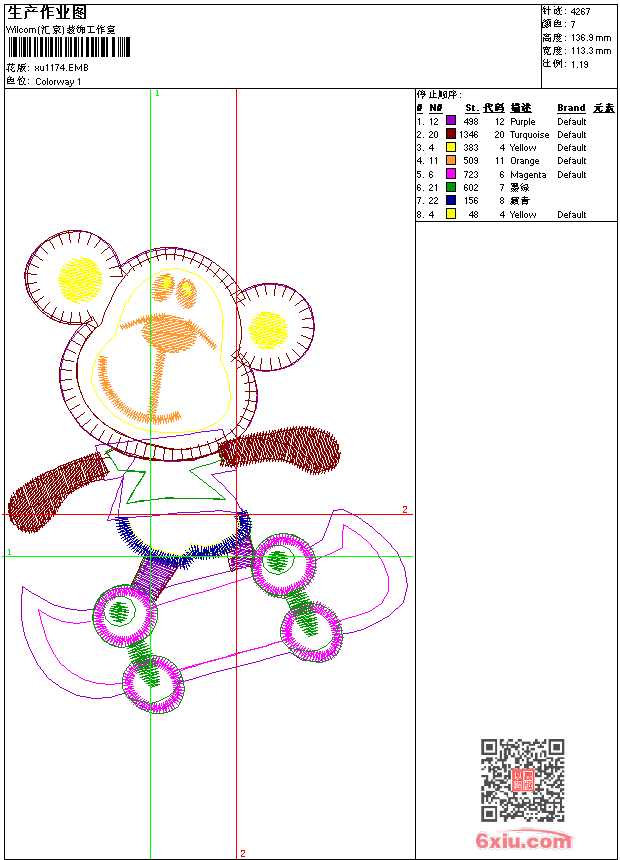
Task: Click the stitch count 509
Action: point(471,161)
